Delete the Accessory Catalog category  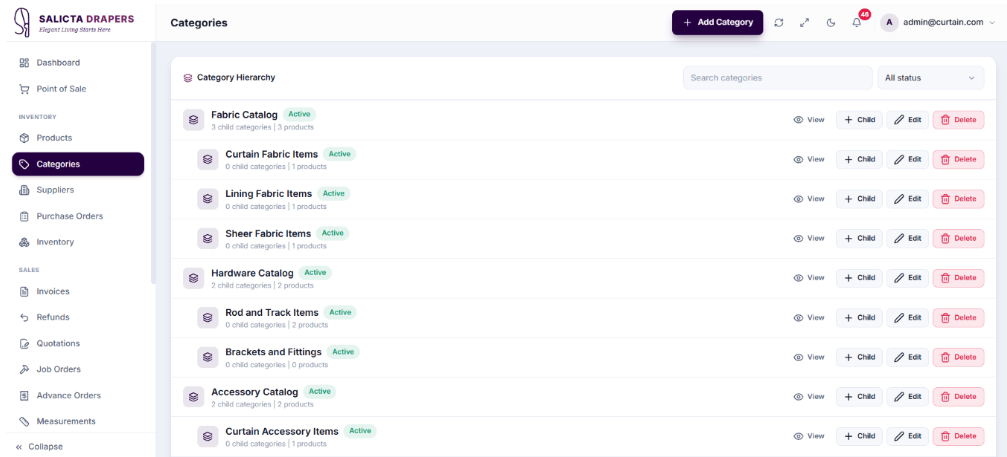958,397
